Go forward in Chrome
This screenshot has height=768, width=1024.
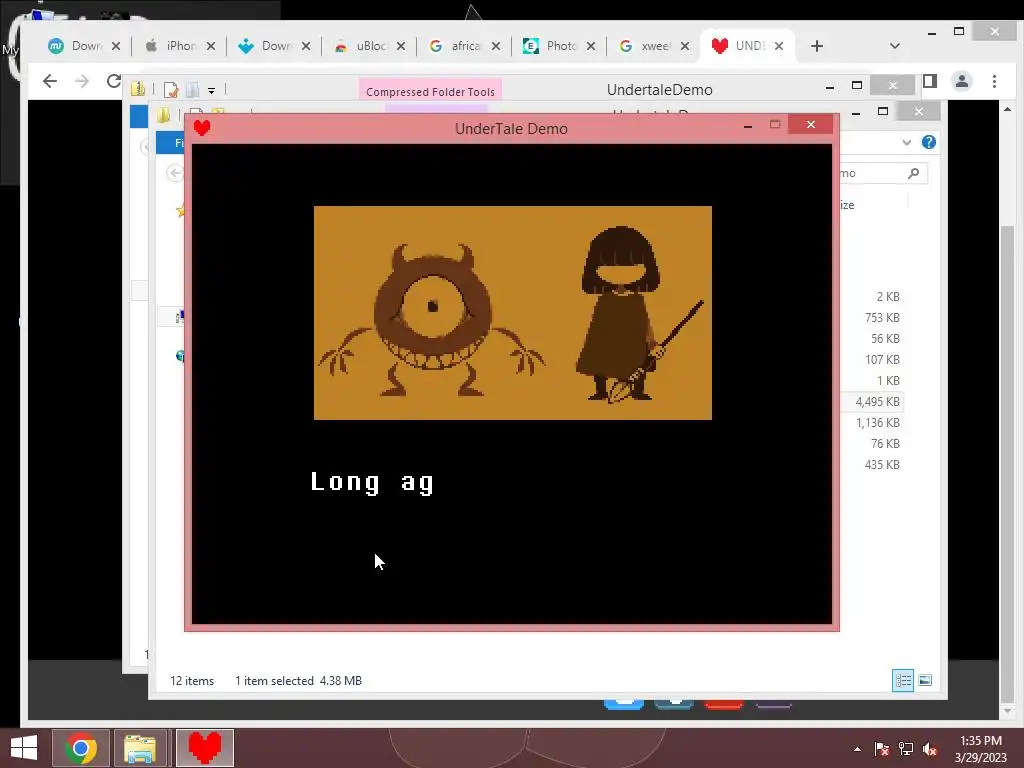click(82, 81)
